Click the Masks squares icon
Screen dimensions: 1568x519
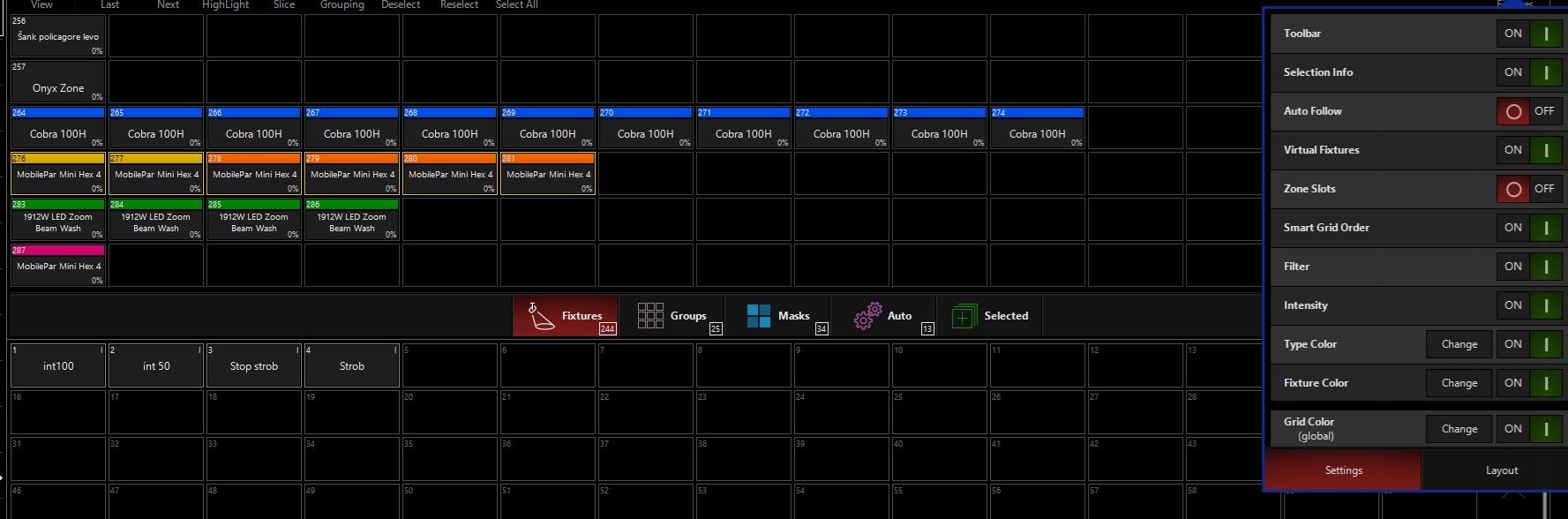tap(758, 316)
